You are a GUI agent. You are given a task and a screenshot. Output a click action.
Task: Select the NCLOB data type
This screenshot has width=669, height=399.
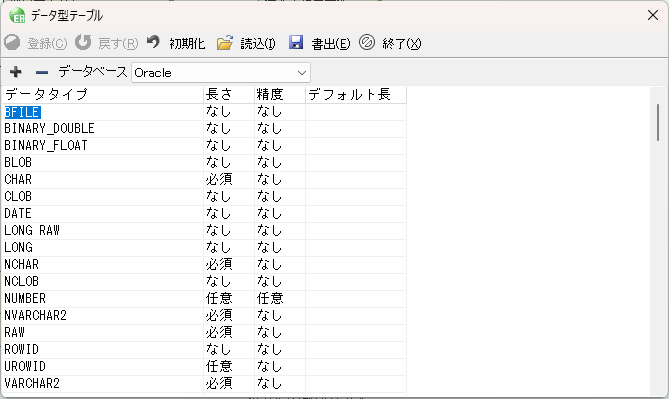coord(102,282)
